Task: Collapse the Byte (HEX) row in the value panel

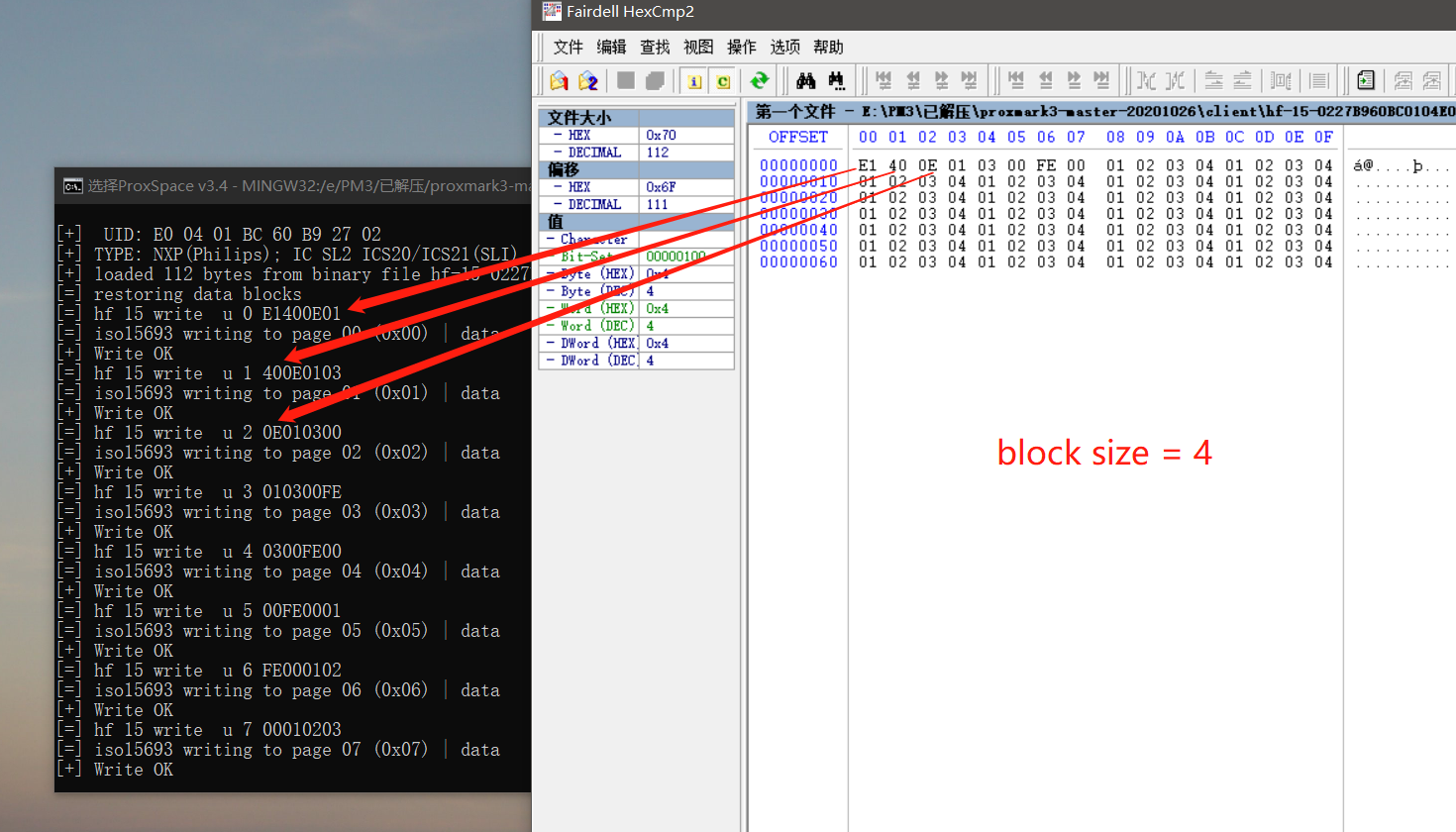Action: [x=552, y=273]
